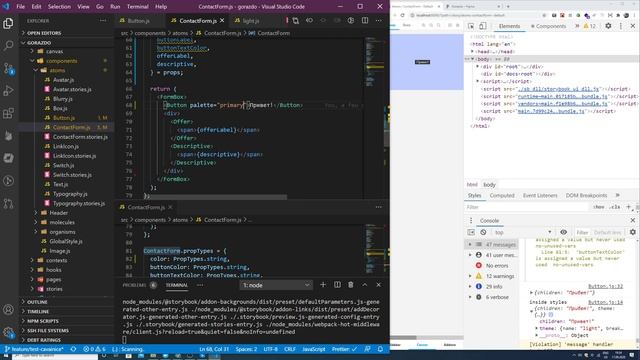Viewport: 640px width, 360px height.
Task: Switch to the PROBLEMS panel tab
Action: point(134,285)
